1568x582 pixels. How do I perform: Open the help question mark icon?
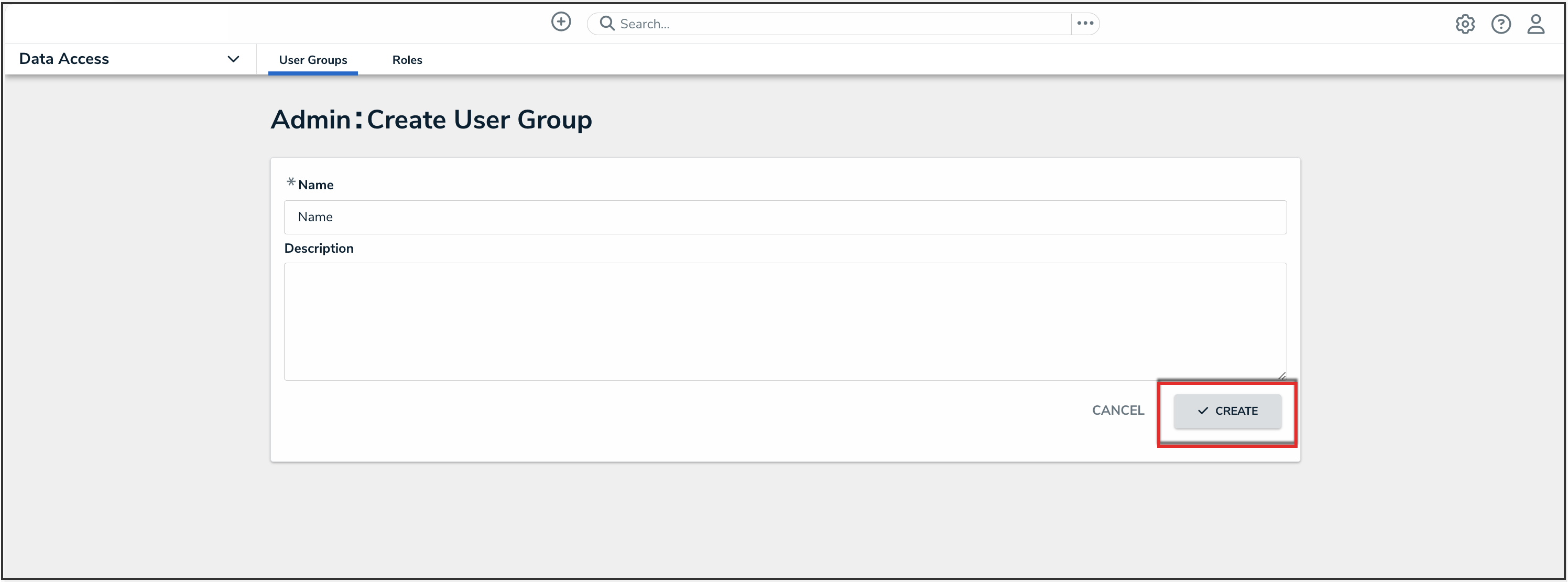(x=1500, y=24)
